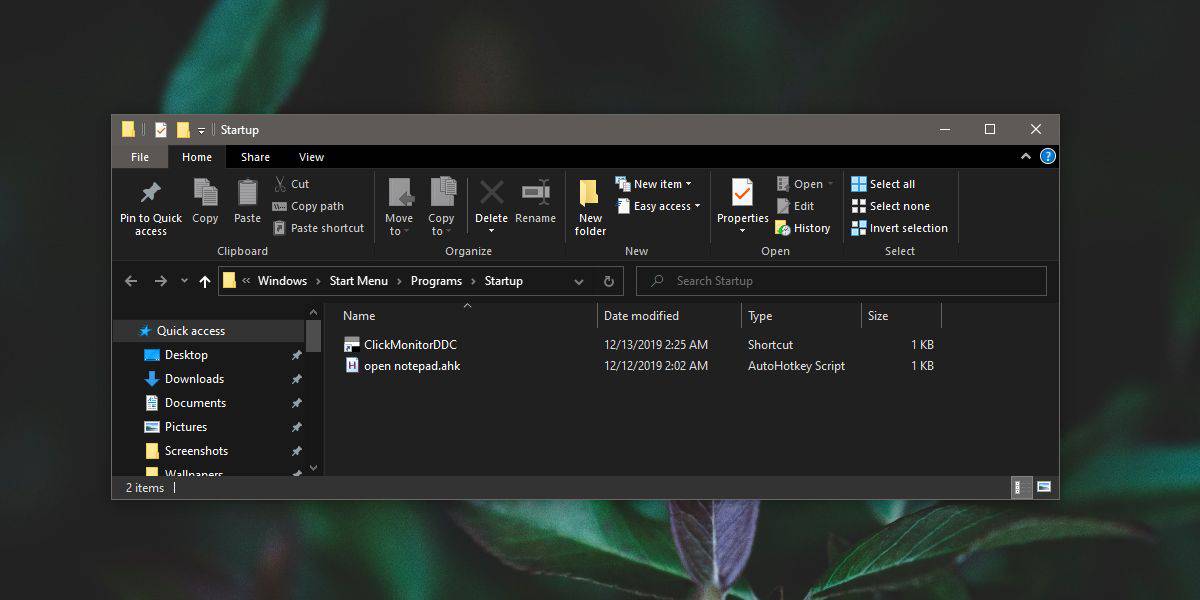Open Screenshots folder in the navigation pane
Viewport: 1200px width, 600px height.
pos(196,451)
